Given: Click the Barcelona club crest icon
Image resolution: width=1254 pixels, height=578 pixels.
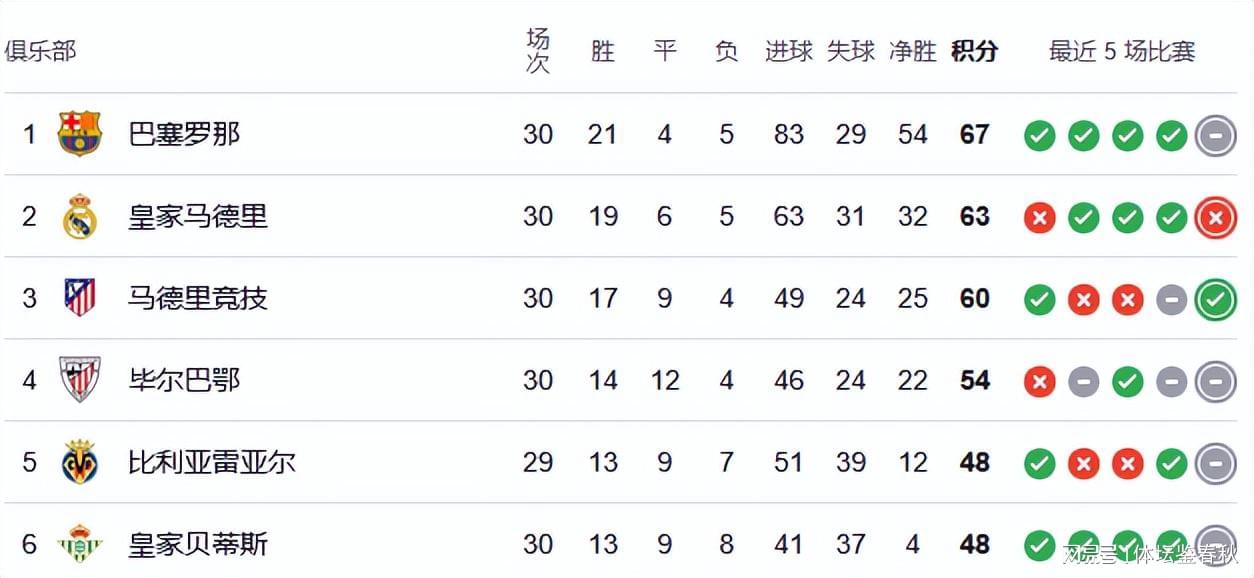Looking at the screenshot, I should [x=80, y=134].
